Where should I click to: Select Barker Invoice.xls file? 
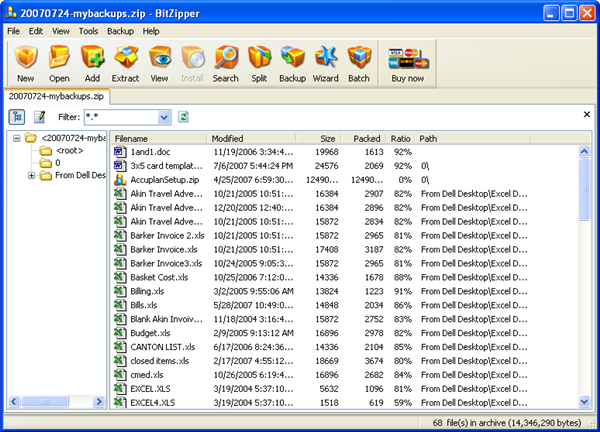(345, 249)
